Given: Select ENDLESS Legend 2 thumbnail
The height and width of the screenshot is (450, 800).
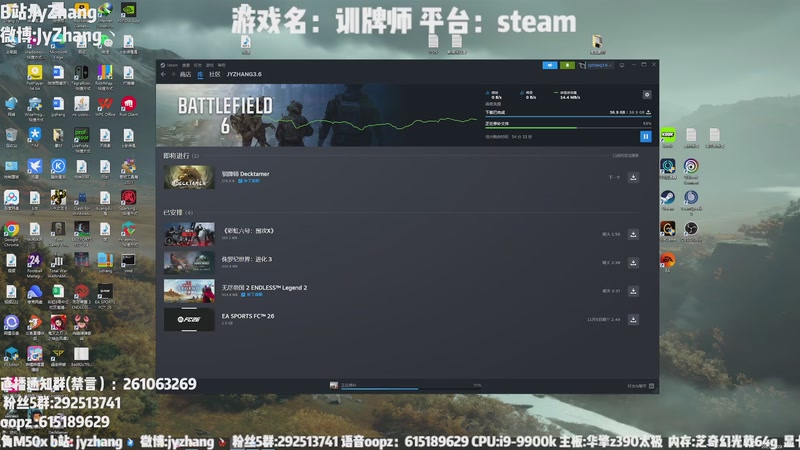Looking at the screenshot, I should [189, 291].
